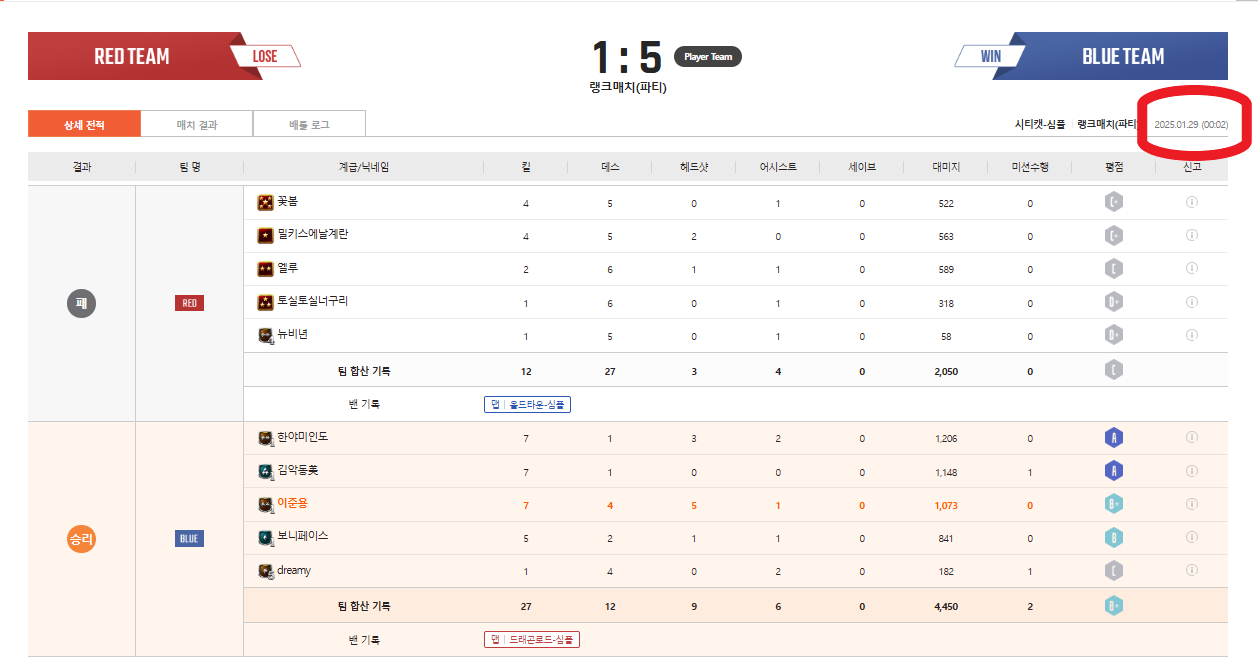
Task: Switch to the 배틀 로그 tab
Action: tap(309, 125)
